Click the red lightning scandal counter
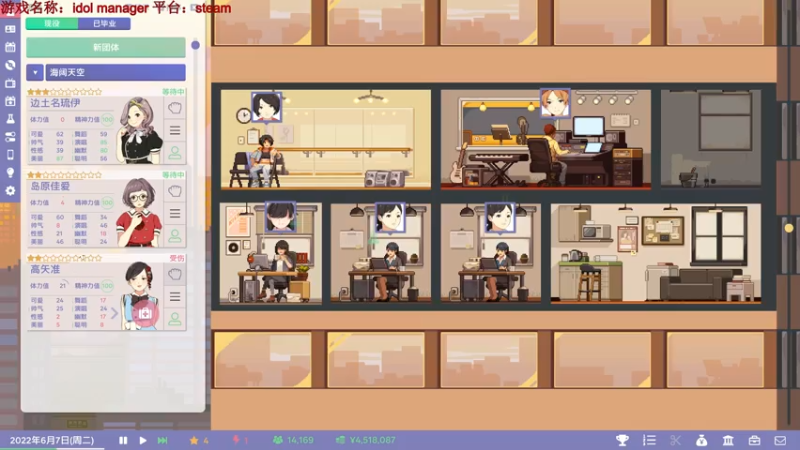The image size is (800, 450). [240, 440]
